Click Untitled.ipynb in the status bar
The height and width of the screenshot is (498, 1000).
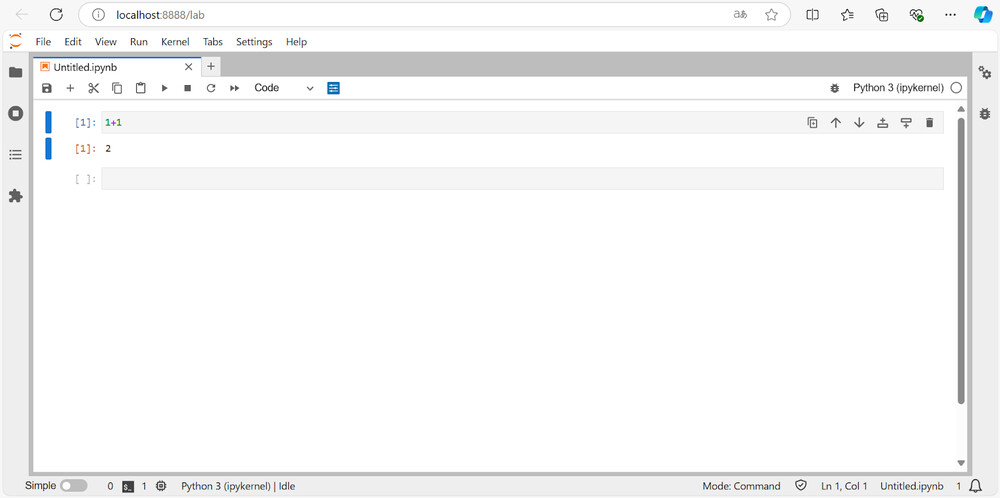pos(911,486)
